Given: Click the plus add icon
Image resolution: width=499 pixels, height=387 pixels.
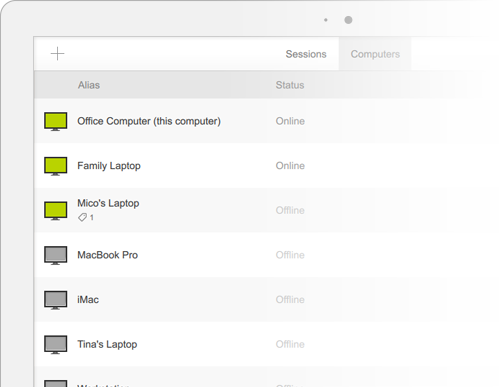Looking at the screenshot, I should [x=57, y=54].
